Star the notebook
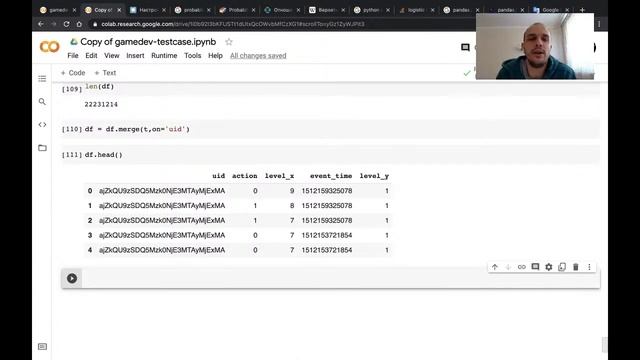 229,42
